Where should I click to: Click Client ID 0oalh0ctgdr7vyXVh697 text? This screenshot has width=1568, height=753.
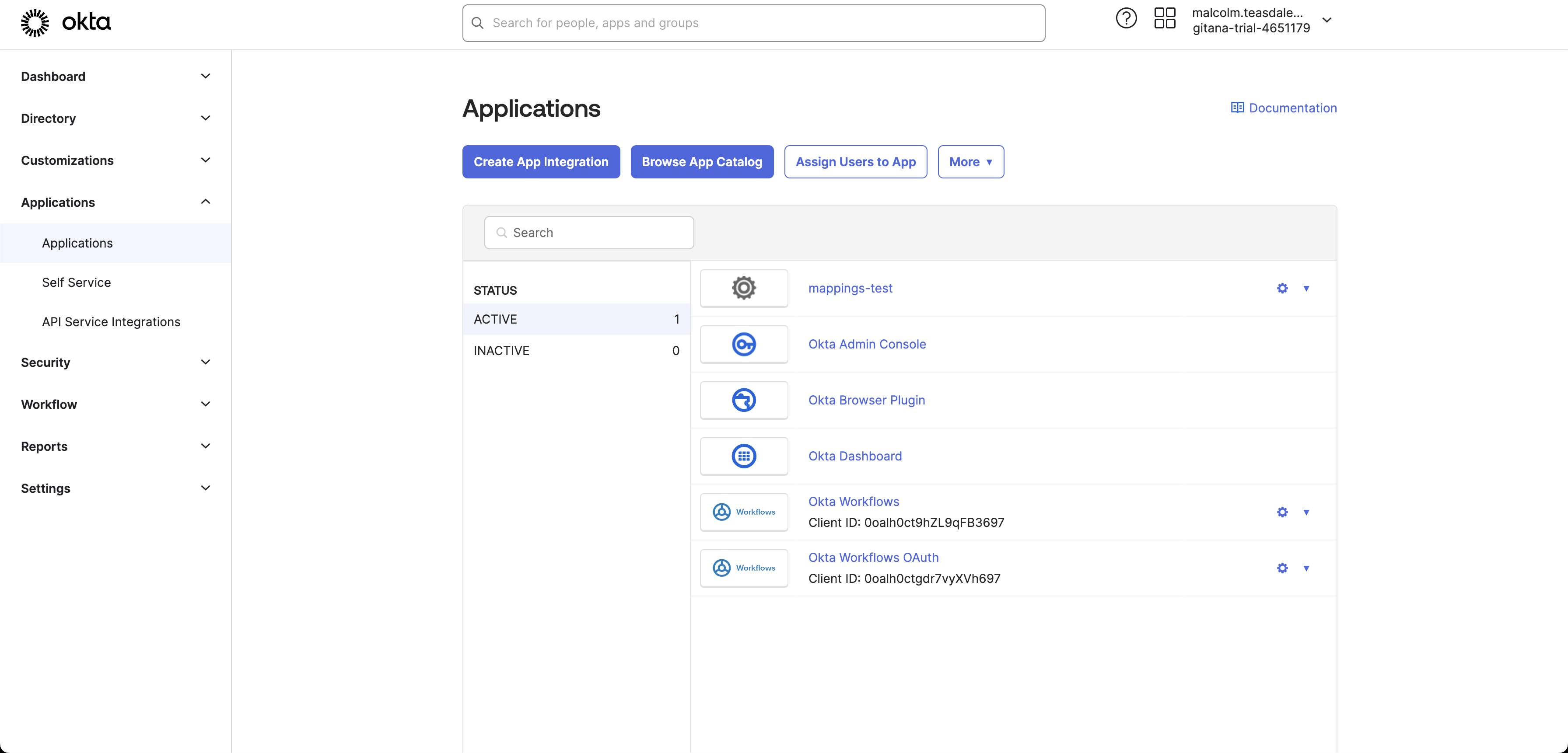pos(904,579)
